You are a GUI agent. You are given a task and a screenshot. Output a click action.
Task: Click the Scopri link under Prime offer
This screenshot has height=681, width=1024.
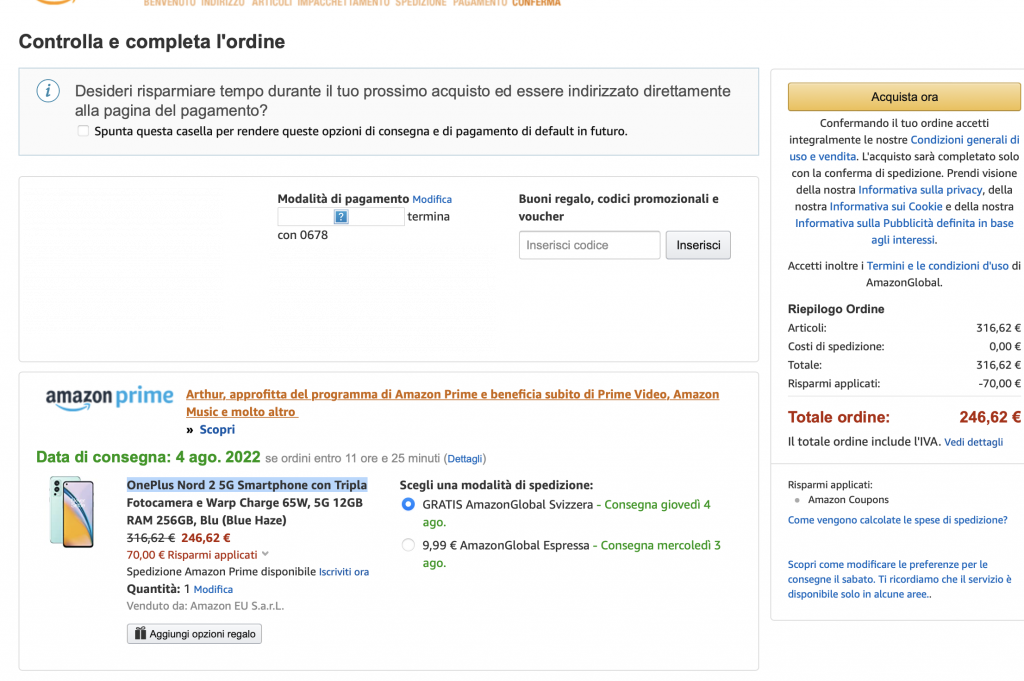(217, 430)
